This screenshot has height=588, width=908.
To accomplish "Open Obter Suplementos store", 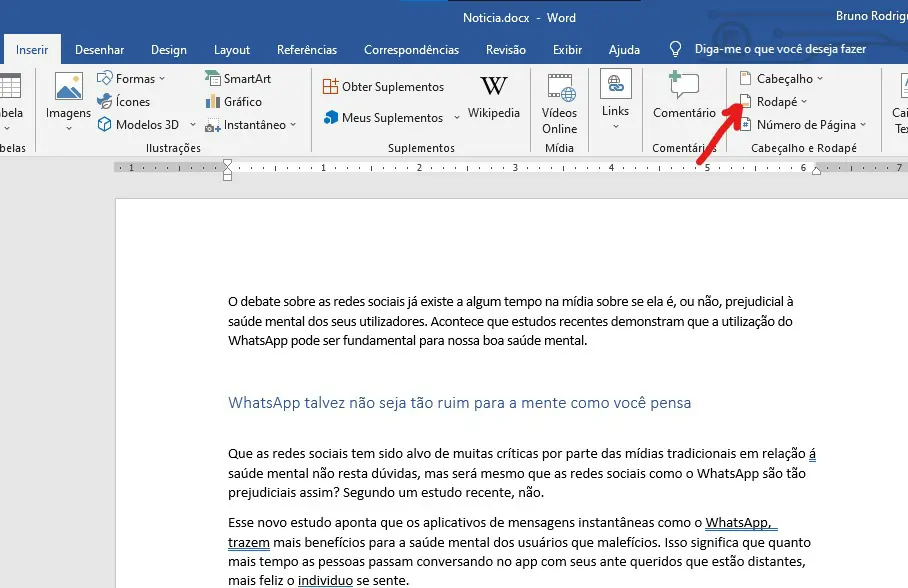I will [383, 87].
